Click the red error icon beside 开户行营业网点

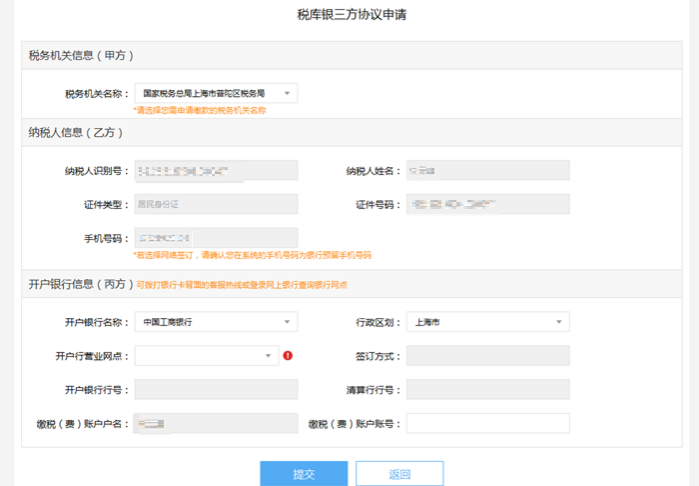[288, 355]
